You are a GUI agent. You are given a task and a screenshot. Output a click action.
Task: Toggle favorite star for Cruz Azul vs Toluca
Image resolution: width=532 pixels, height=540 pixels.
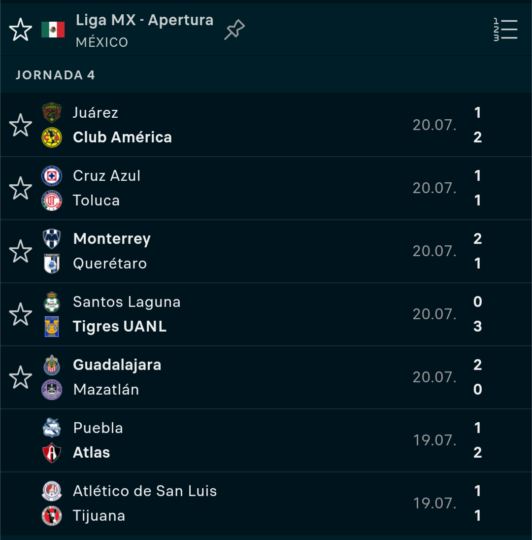coord(21,188)
